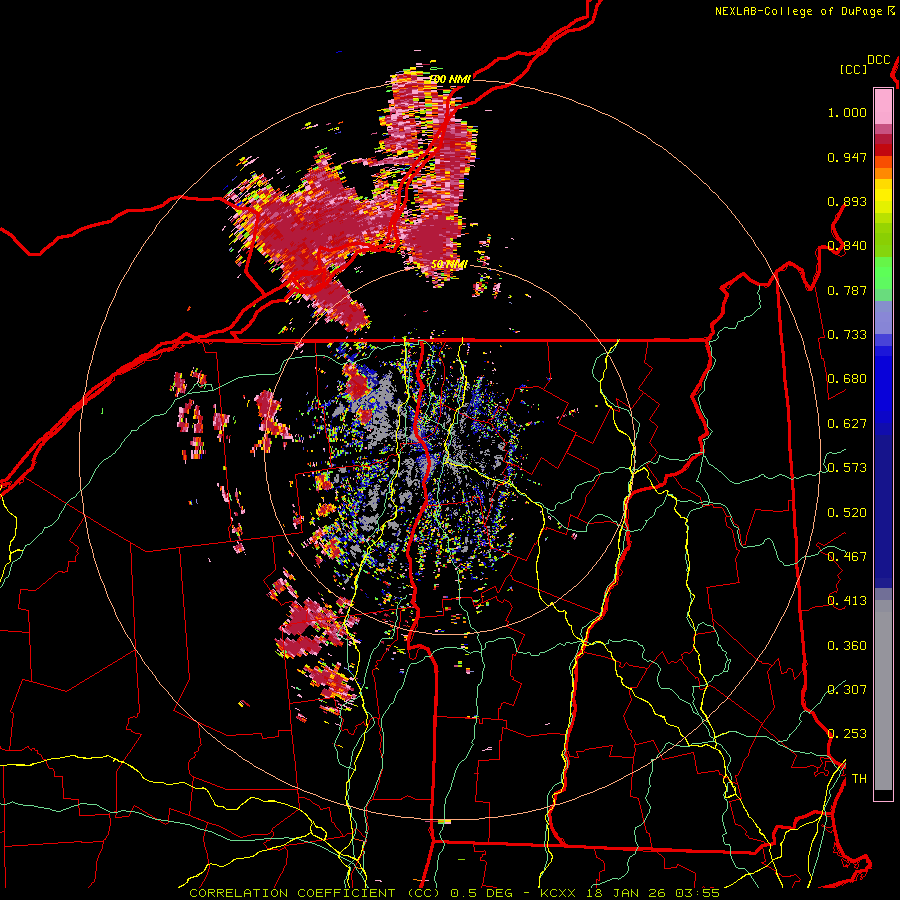Select the 0.893 legend value
The width and height of the screenshot is (900, 900).
(847, 201)
